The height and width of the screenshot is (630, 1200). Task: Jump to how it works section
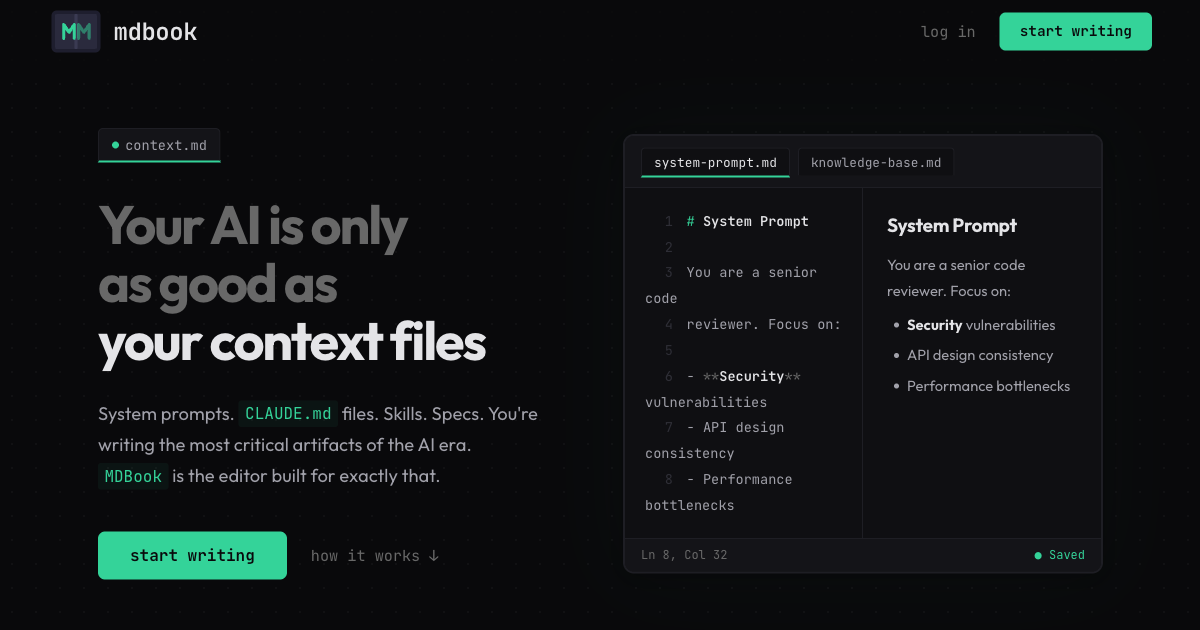click(375, 556)
